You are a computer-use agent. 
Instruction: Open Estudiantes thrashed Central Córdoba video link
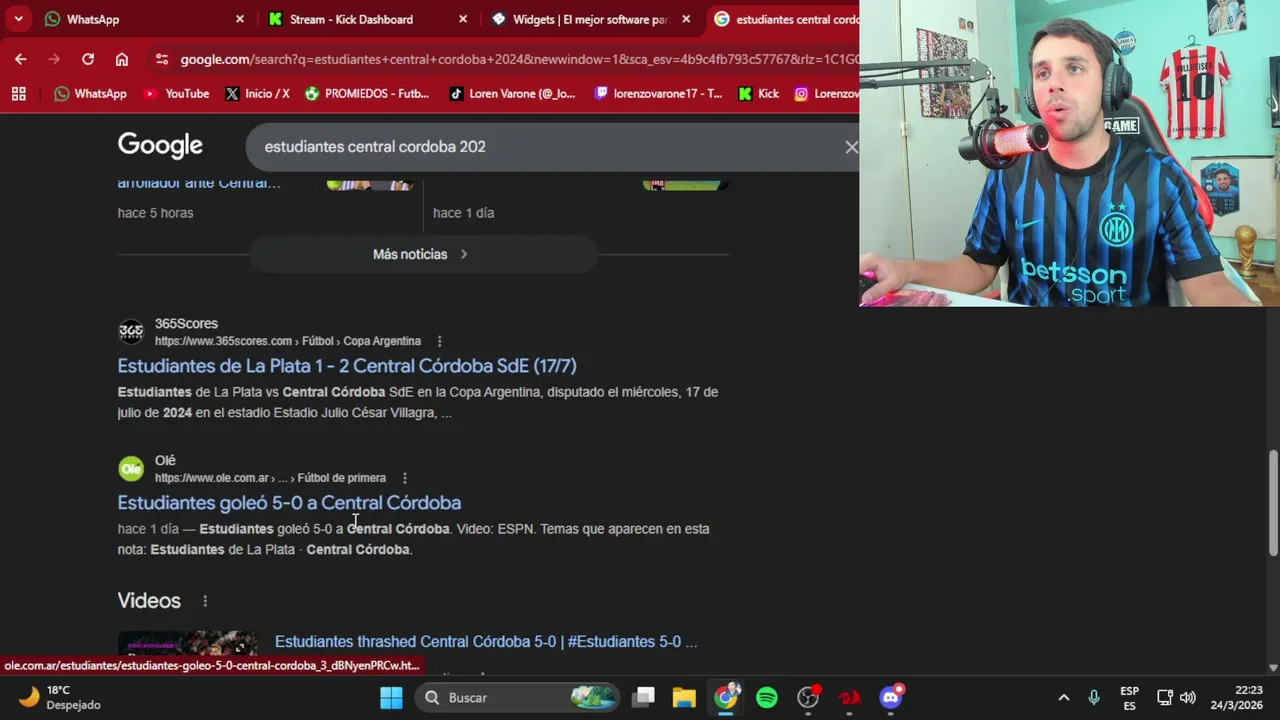486,642
